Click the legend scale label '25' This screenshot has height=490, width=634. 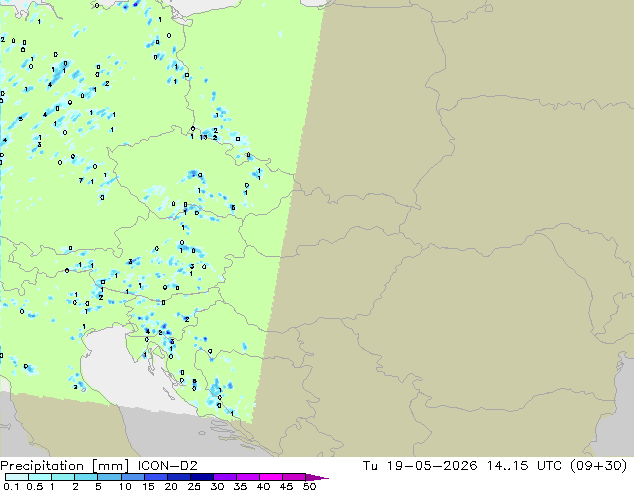coord(194,486)
